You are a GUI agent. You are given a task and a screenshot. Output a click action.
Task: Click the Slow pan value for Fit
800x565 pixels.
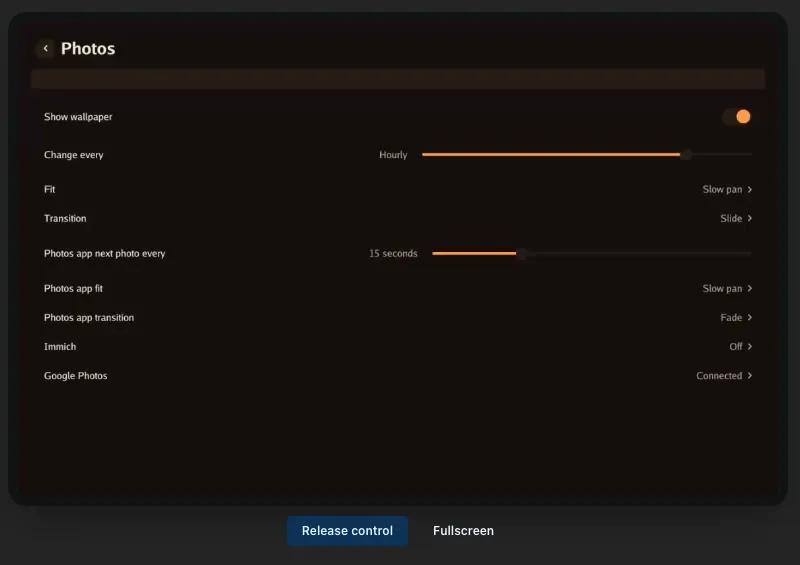pos(722,189)
